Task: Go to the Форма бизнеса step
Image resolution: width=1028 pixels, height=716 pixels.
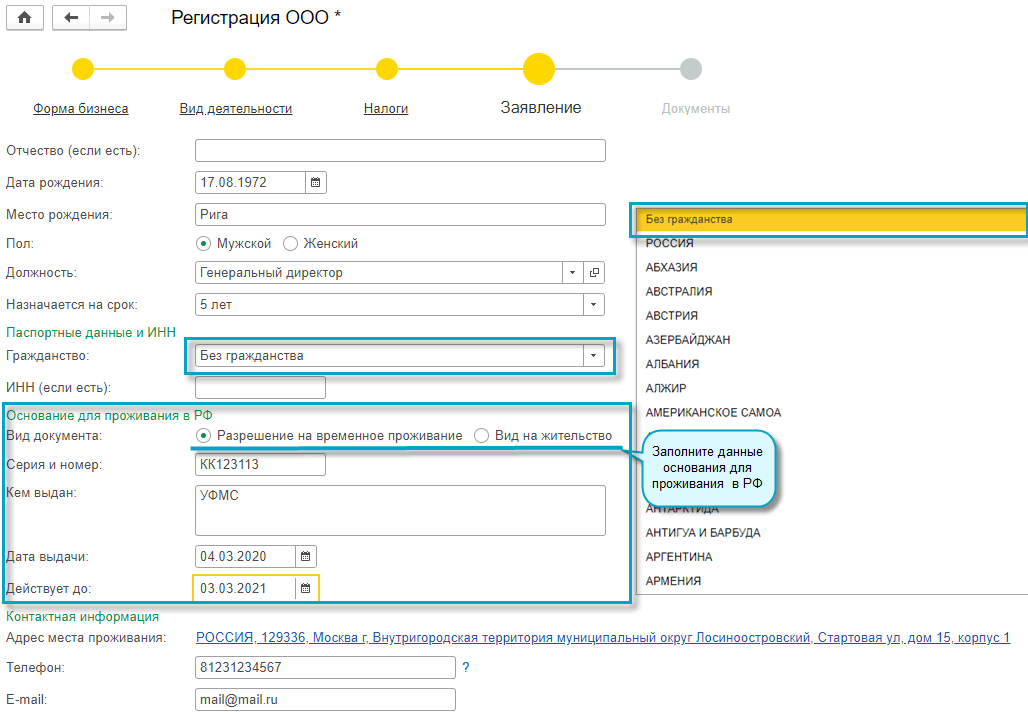Action: coord(81,108)
